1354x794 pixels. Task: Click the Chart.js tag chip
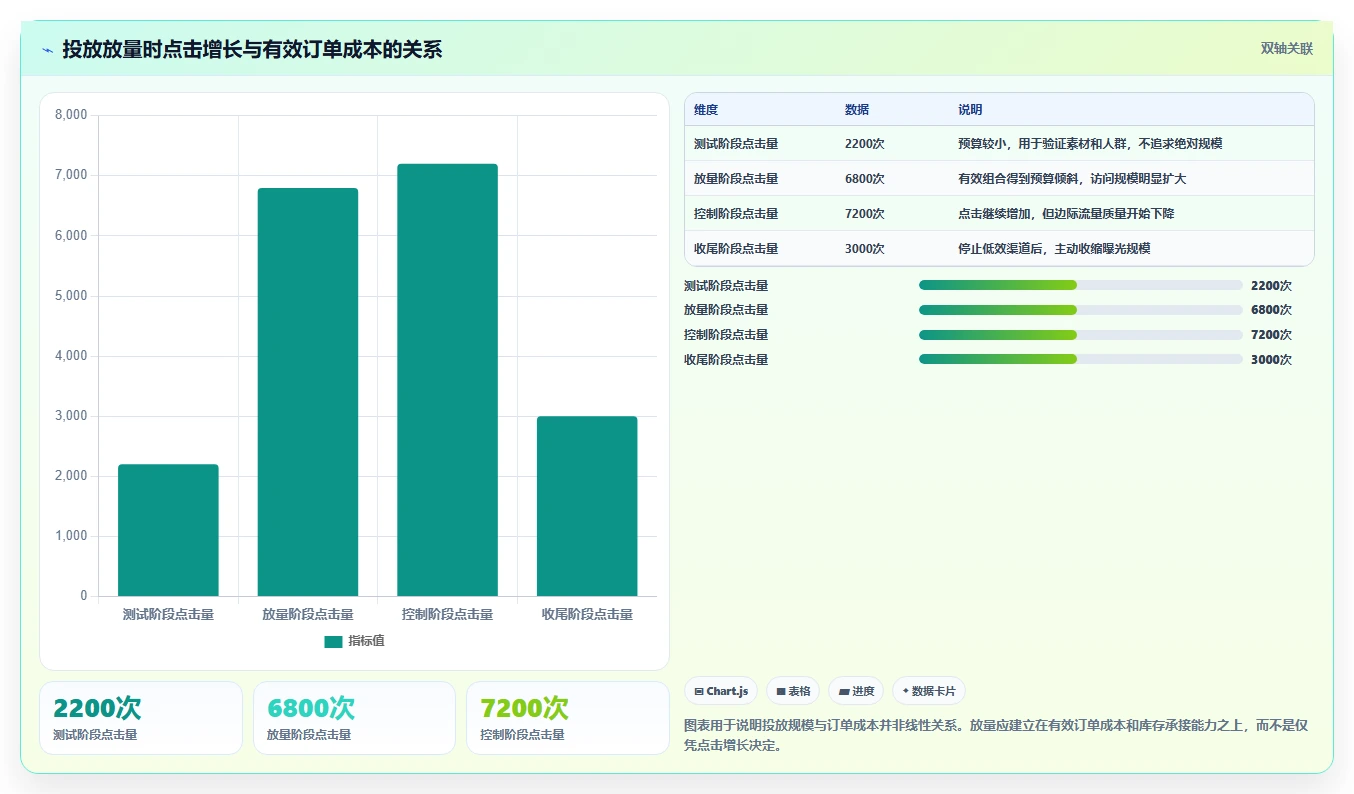pos(721,691)
